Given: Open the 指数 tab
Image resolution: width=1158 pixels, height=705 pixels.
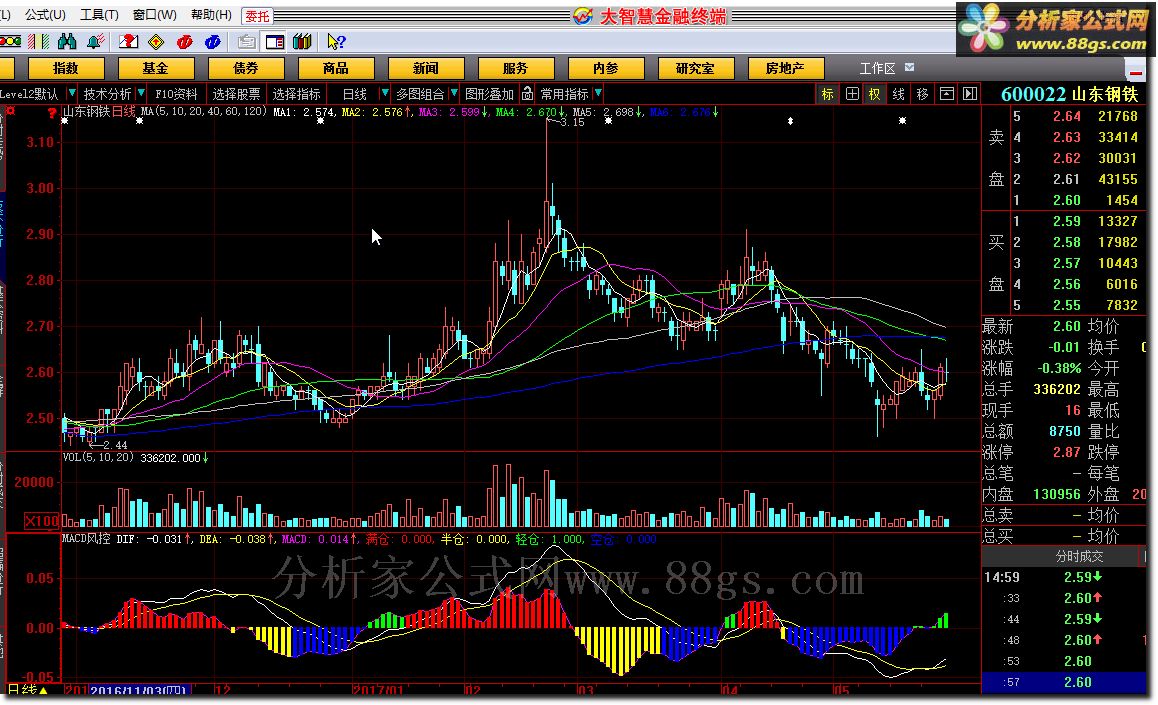Looking at the screenshot, I should (x=65, y=68).
